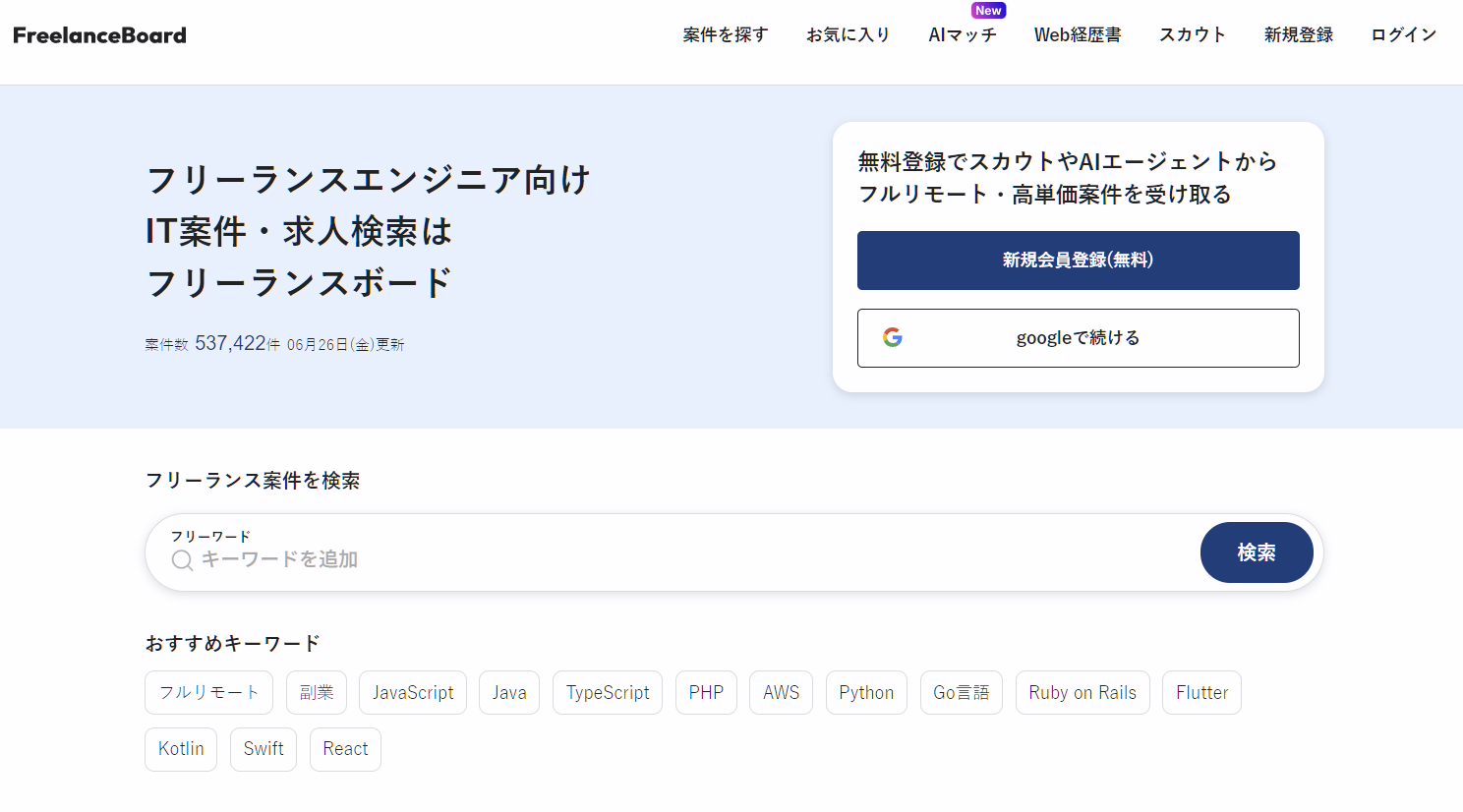The width and height of the screenshot is (1463, 812).
Task: Select the フルリモート keyword tag
Action: tap(209, 693)
